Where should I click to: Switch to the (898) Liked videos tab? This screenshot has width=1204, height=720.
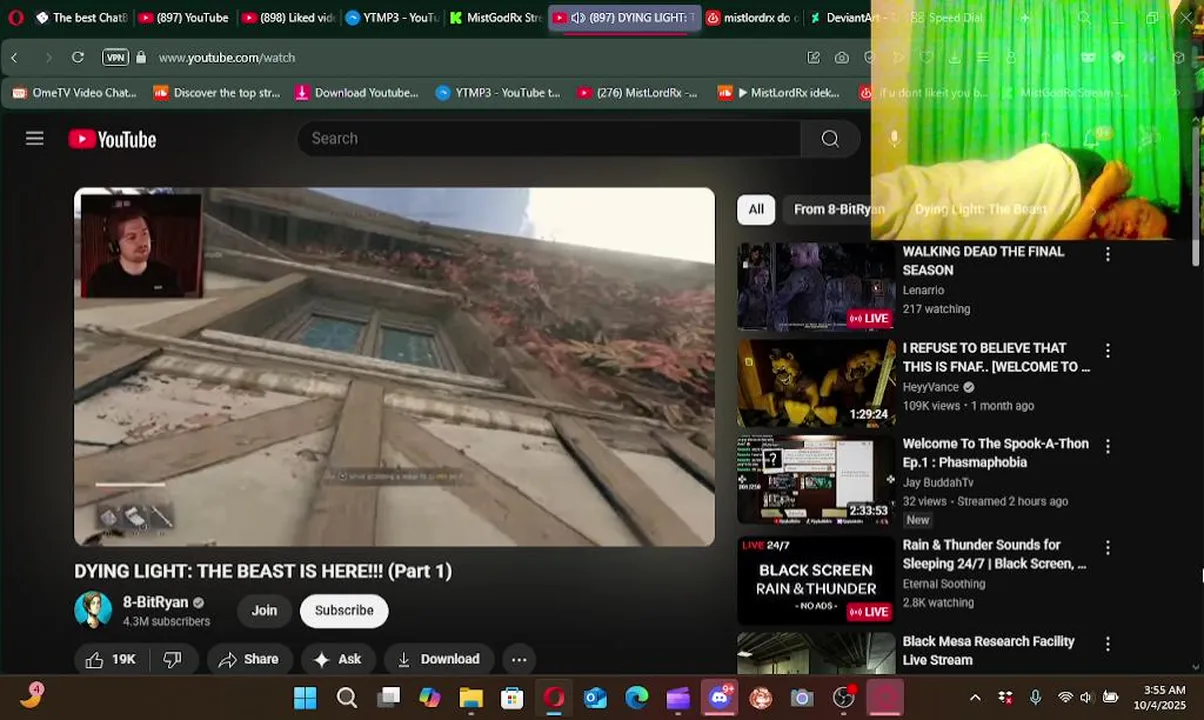tap(288, 18)
